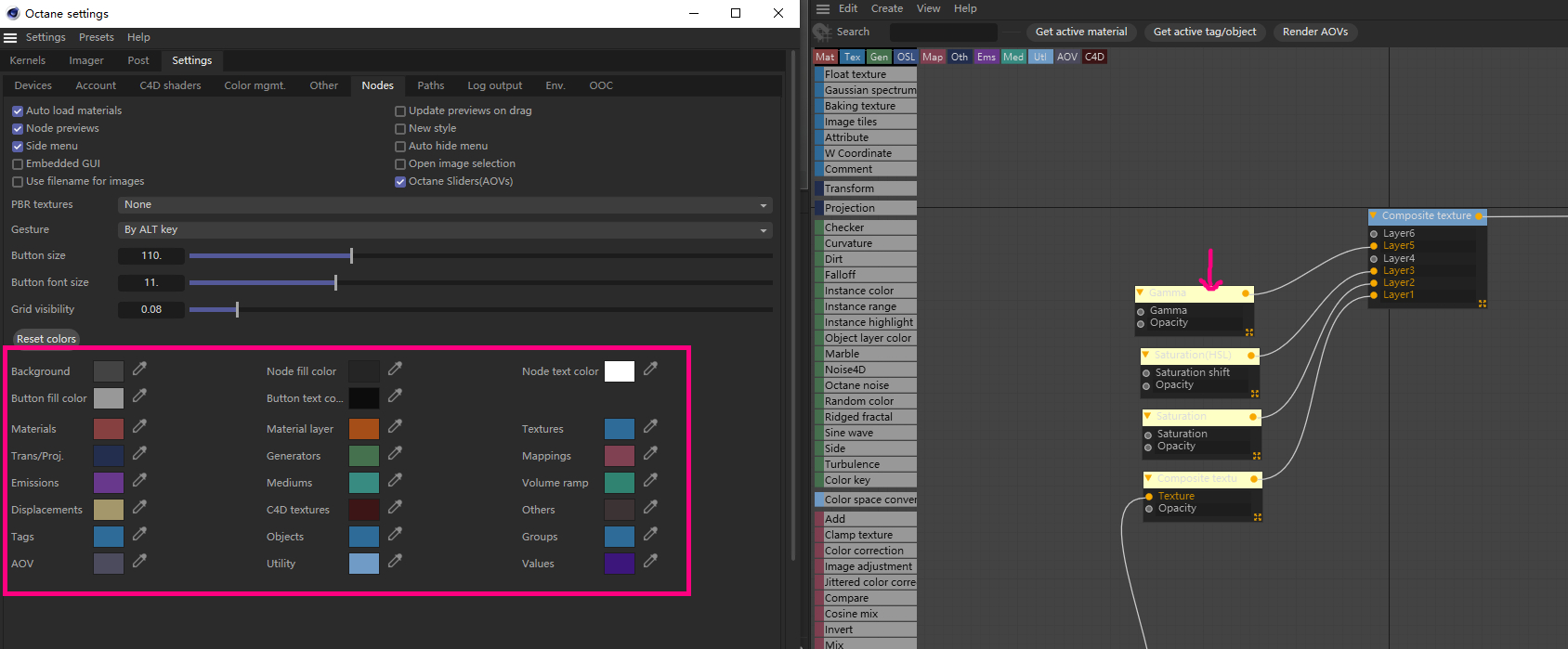Viewport: 1568px width, 649px height.
Task: Toggle Octane Sliders(AOVs) checkbox
Action: pos(400,182)
